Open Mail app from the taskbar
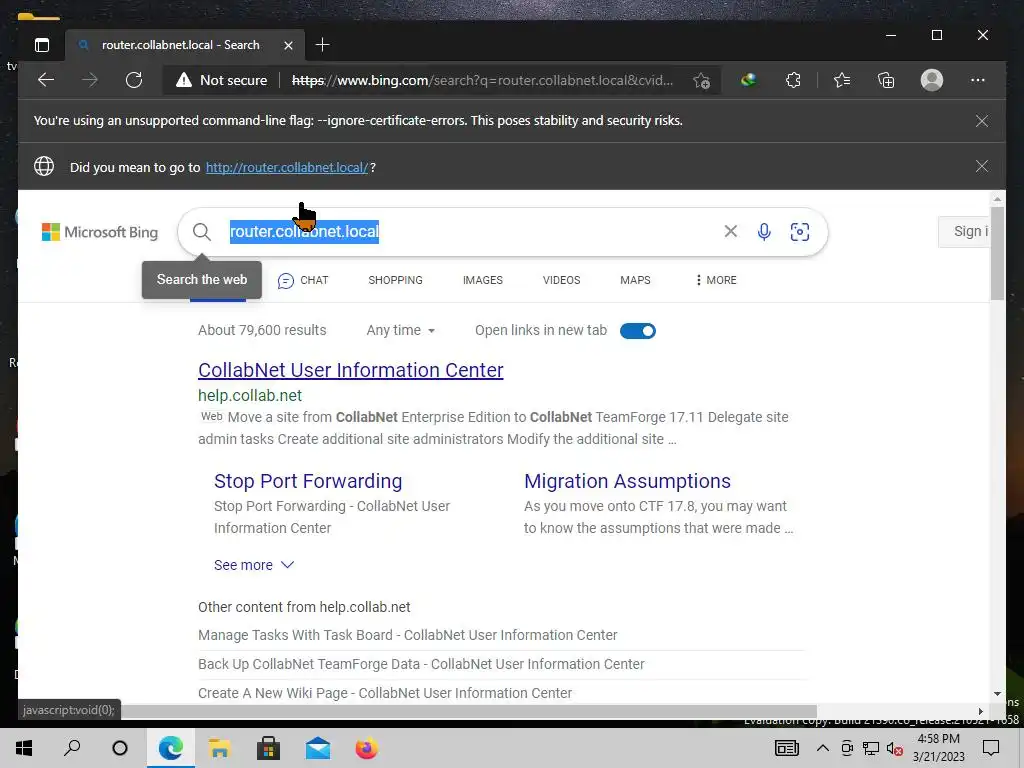The image size is (1024, 768). [317, 748]
